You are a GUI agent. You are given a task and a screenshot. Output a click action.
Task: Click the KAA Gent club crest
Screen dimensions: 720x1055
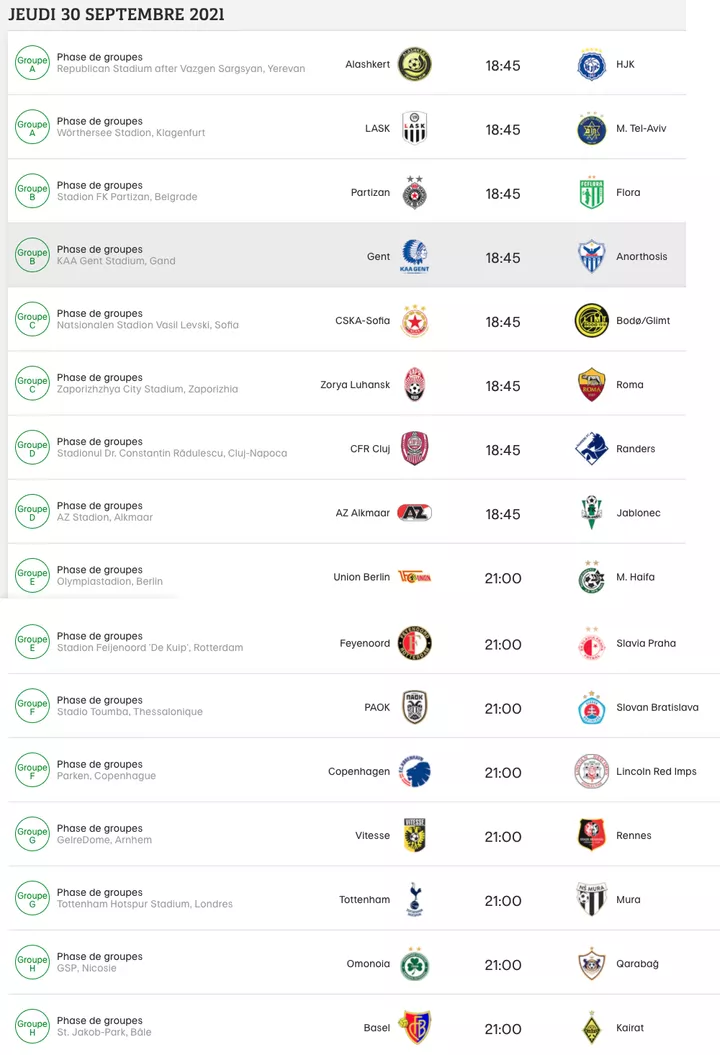click(414, 255)
